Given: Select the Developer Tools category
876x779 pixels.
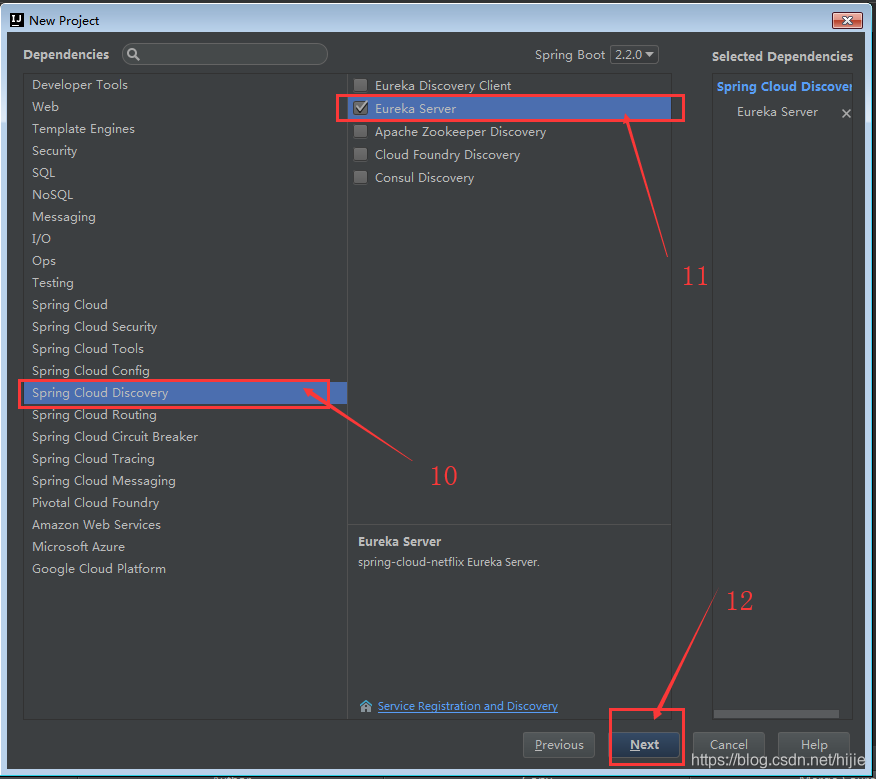Looking at the screenshot, I should point(185,84).
